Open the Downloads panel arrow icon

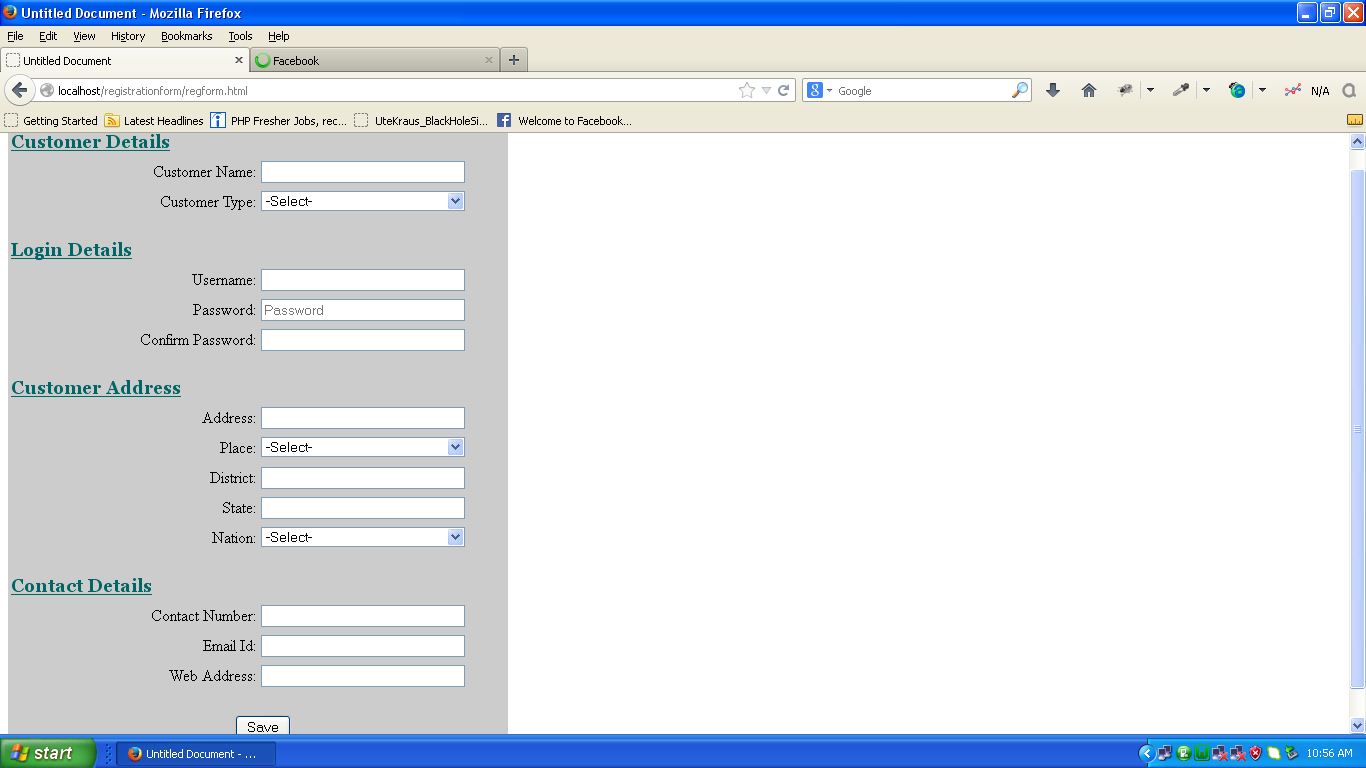1052,90
